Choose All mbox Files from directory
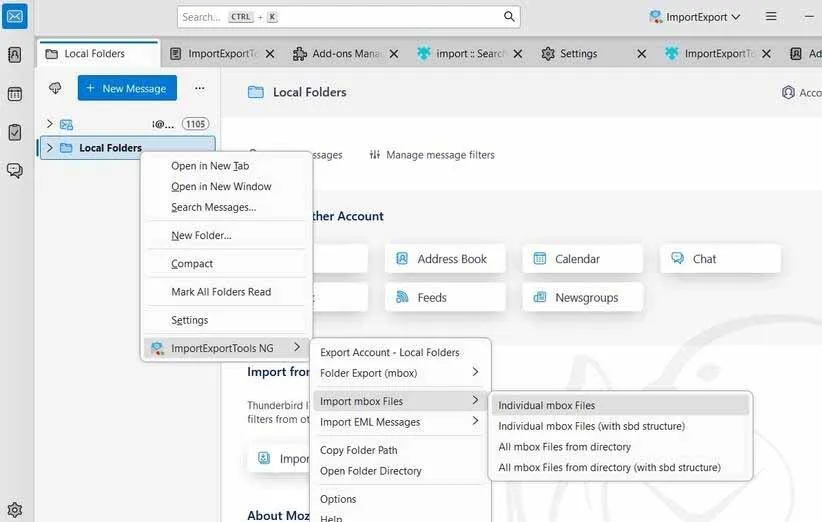This screenshot has height=522, width=822. pos(564,447)
